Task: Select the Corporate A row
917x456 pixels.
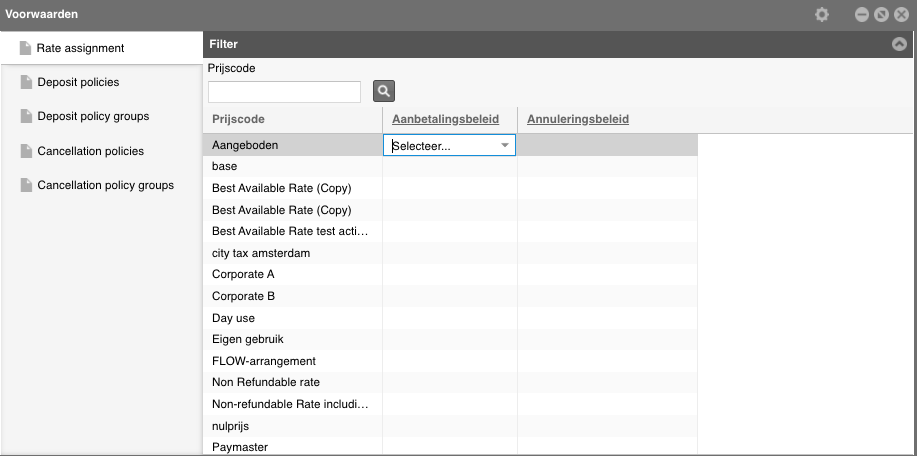Action: (x=450, y=275)
